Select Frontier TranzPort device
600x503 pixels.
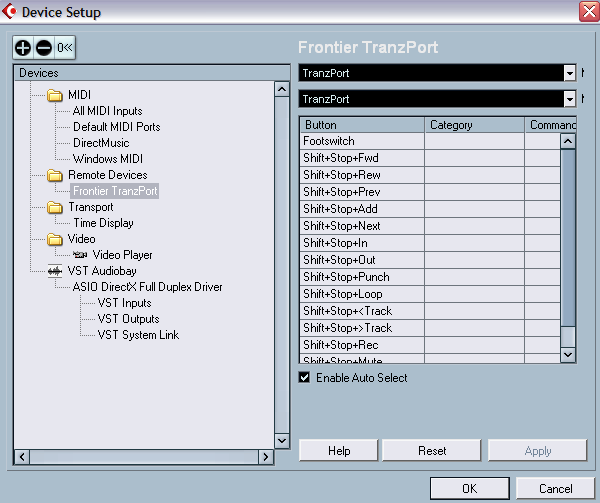coord(115,191)
